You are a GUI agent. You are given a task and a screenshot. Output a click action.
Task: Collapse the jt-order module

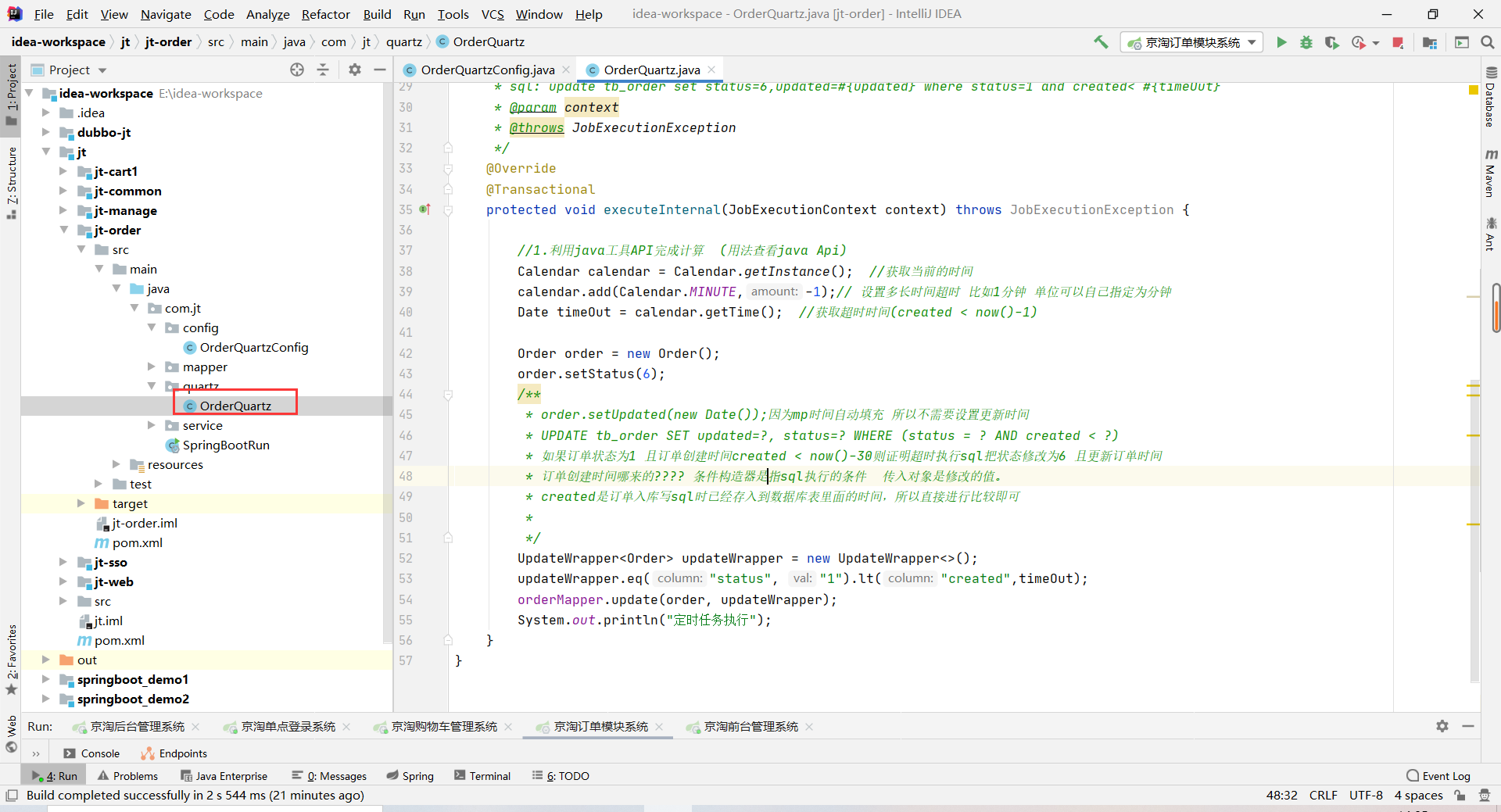[x=63, y=230]
